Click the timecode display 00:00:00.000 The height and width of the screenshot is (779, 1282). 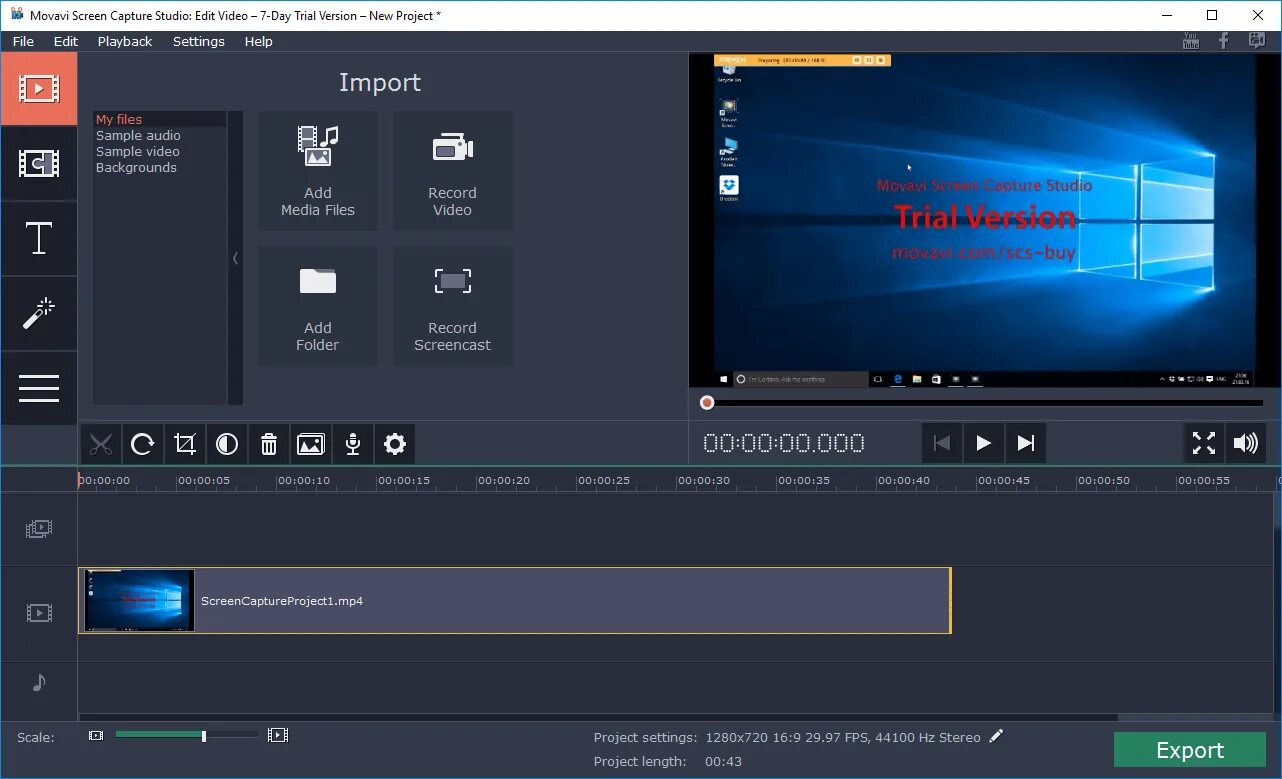(784, 443)
